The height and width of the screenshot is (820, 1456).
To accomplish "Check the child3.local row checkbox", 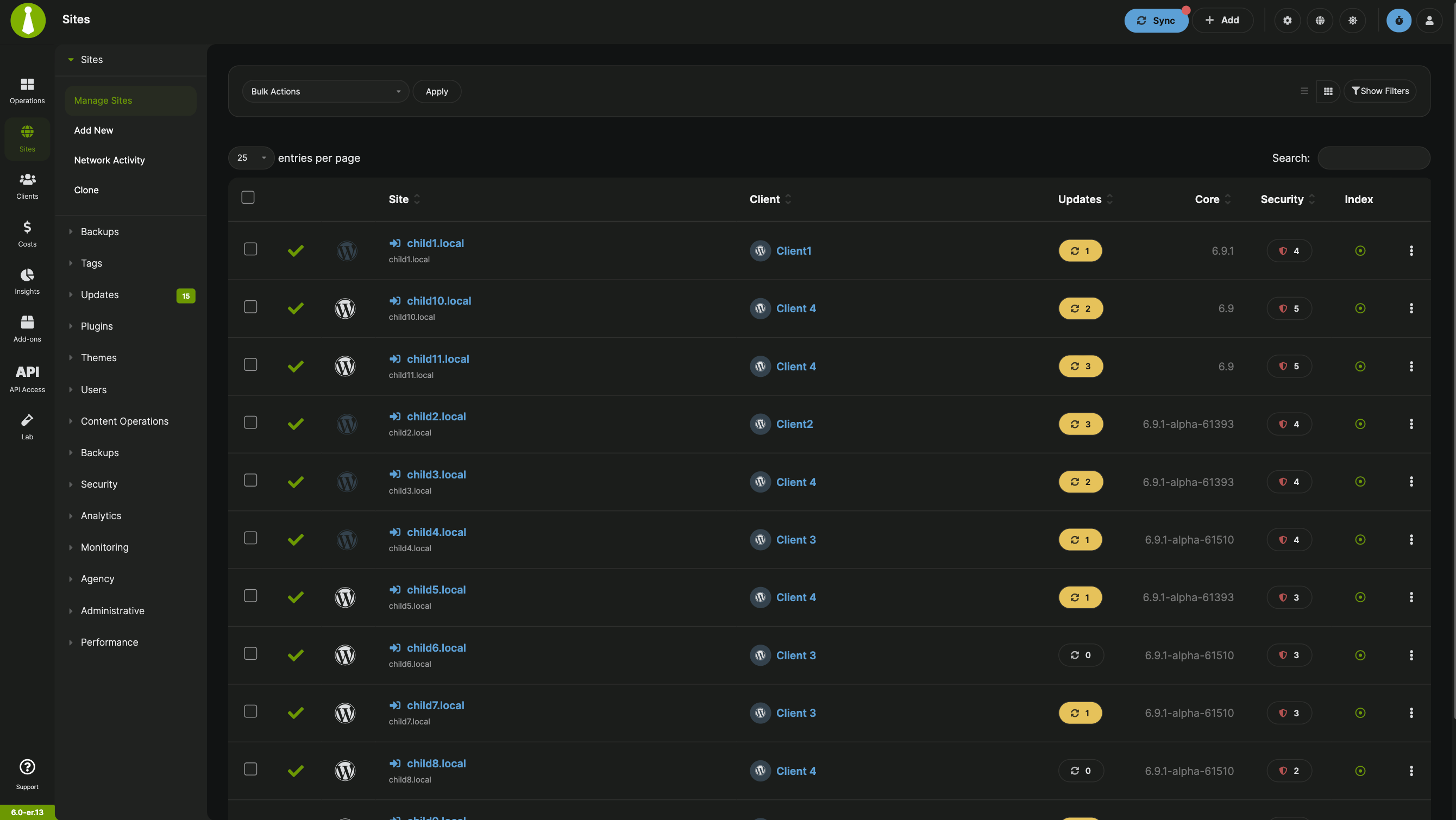I will 250,481.
